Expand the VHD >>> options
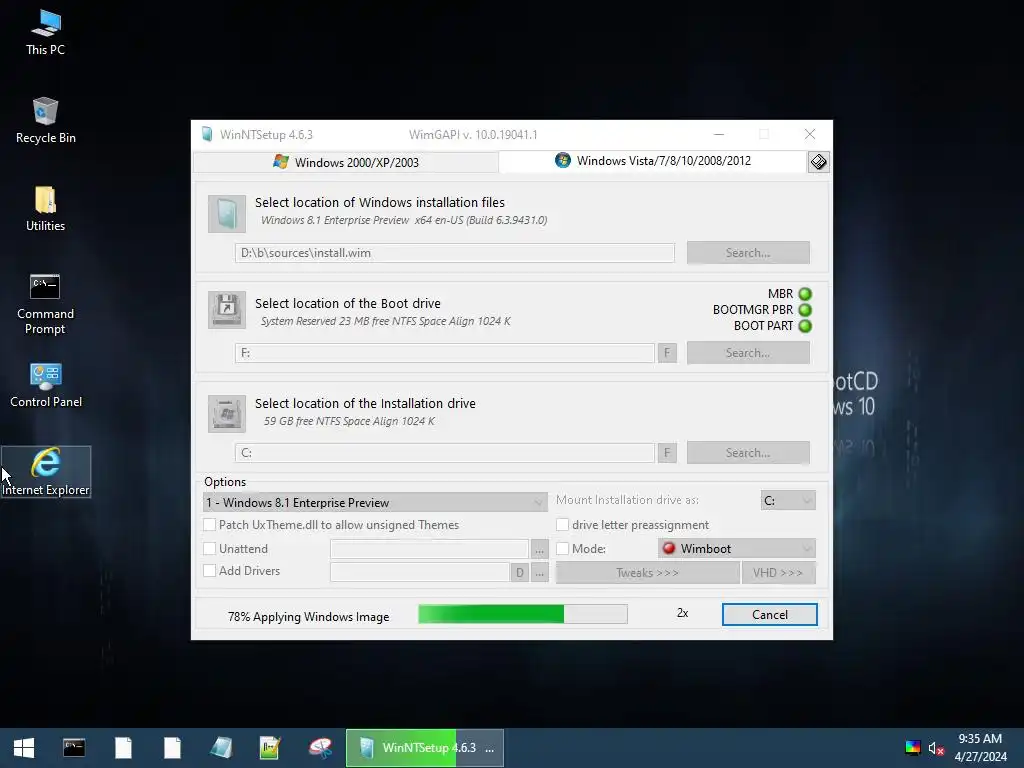 (778, 573)
